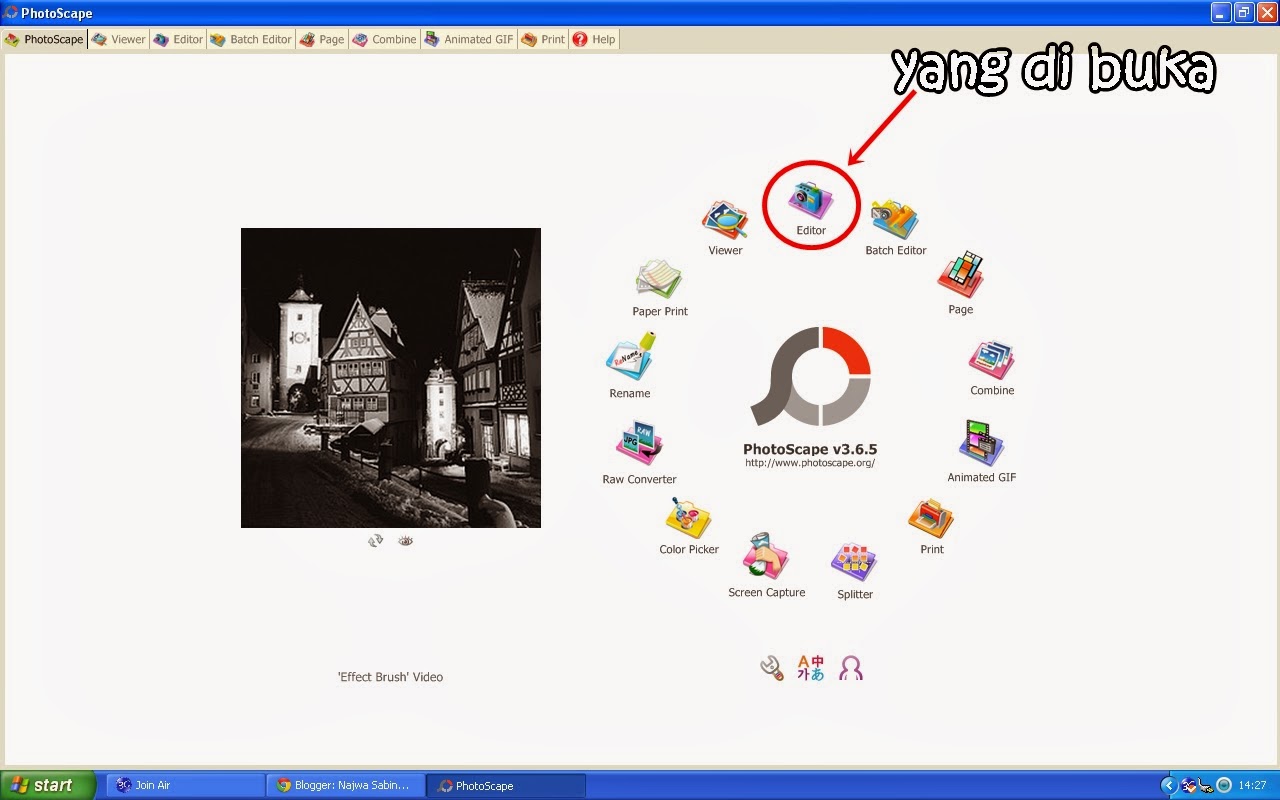Viewport: 1280px width, 800px height.
Task: Switch to the Combine tab
Action: [x=384, y=39]
